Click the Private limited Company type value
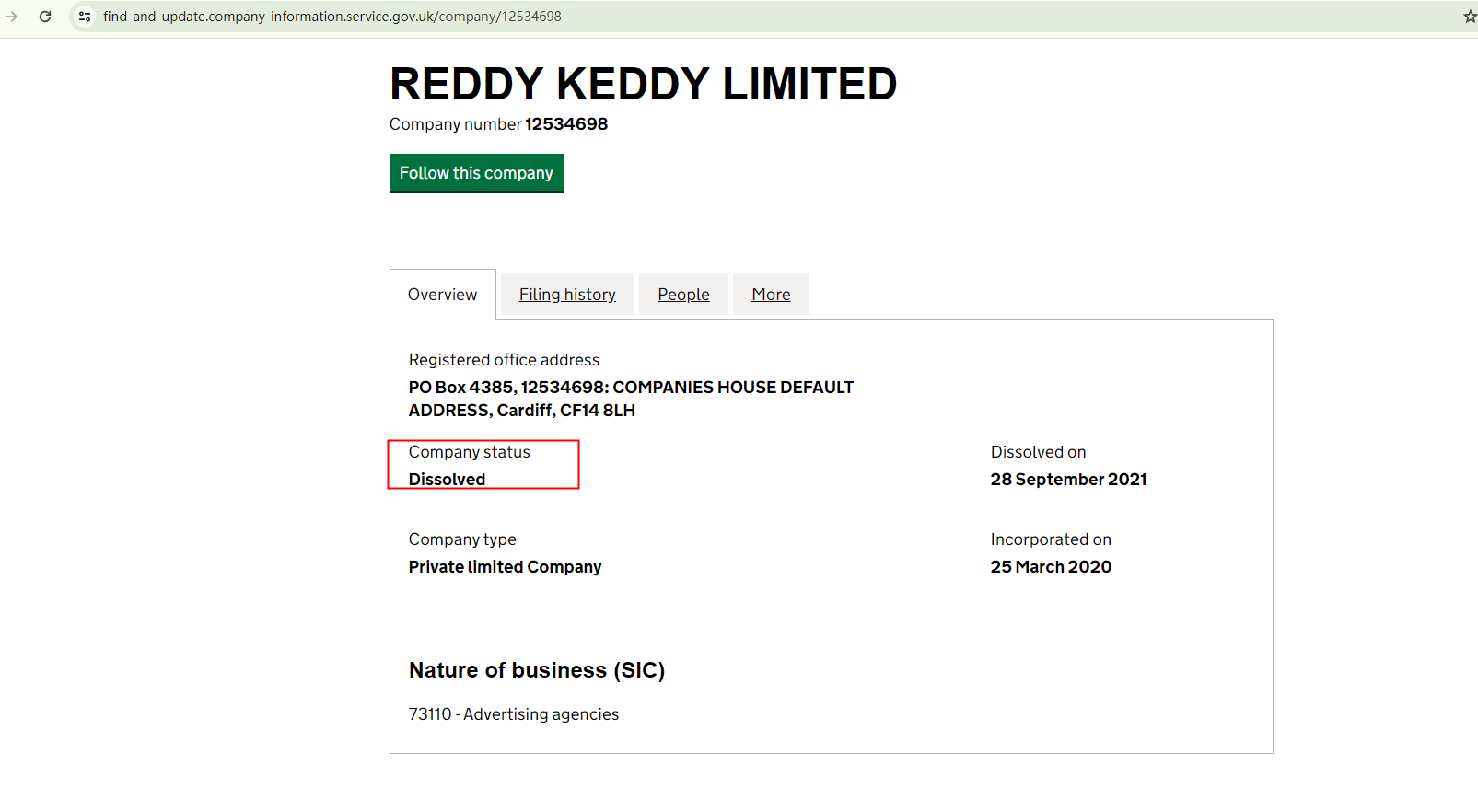 click(x=505, y=567)
